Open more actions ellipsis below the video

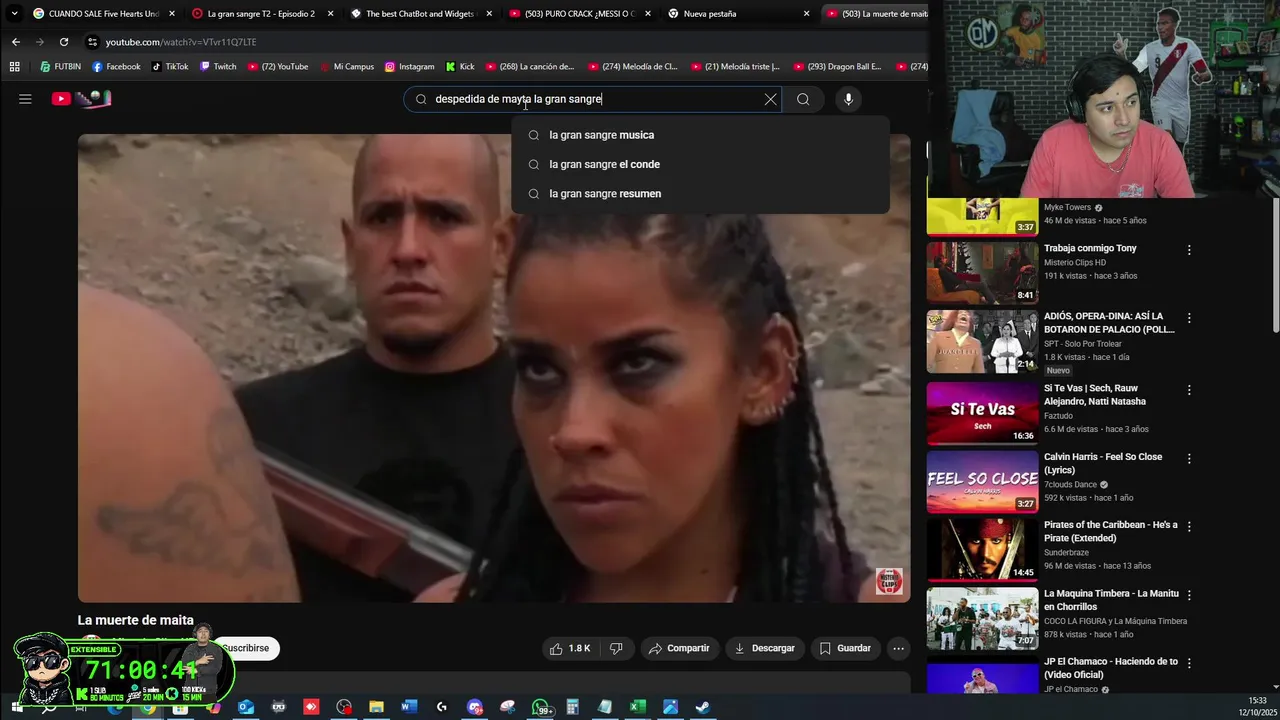(x=898, y=648)
